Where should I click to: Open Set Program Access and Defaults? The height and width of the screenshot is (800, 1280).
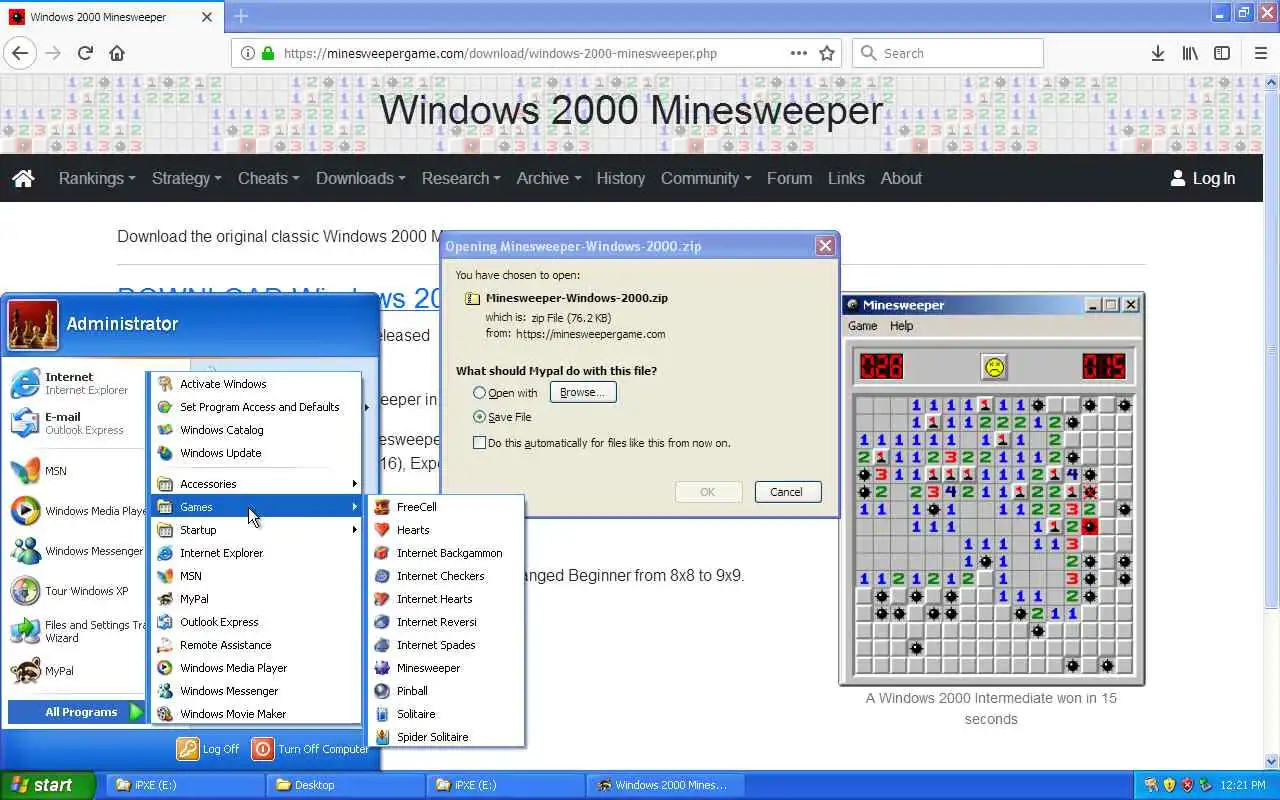click(x=256, y=407)
